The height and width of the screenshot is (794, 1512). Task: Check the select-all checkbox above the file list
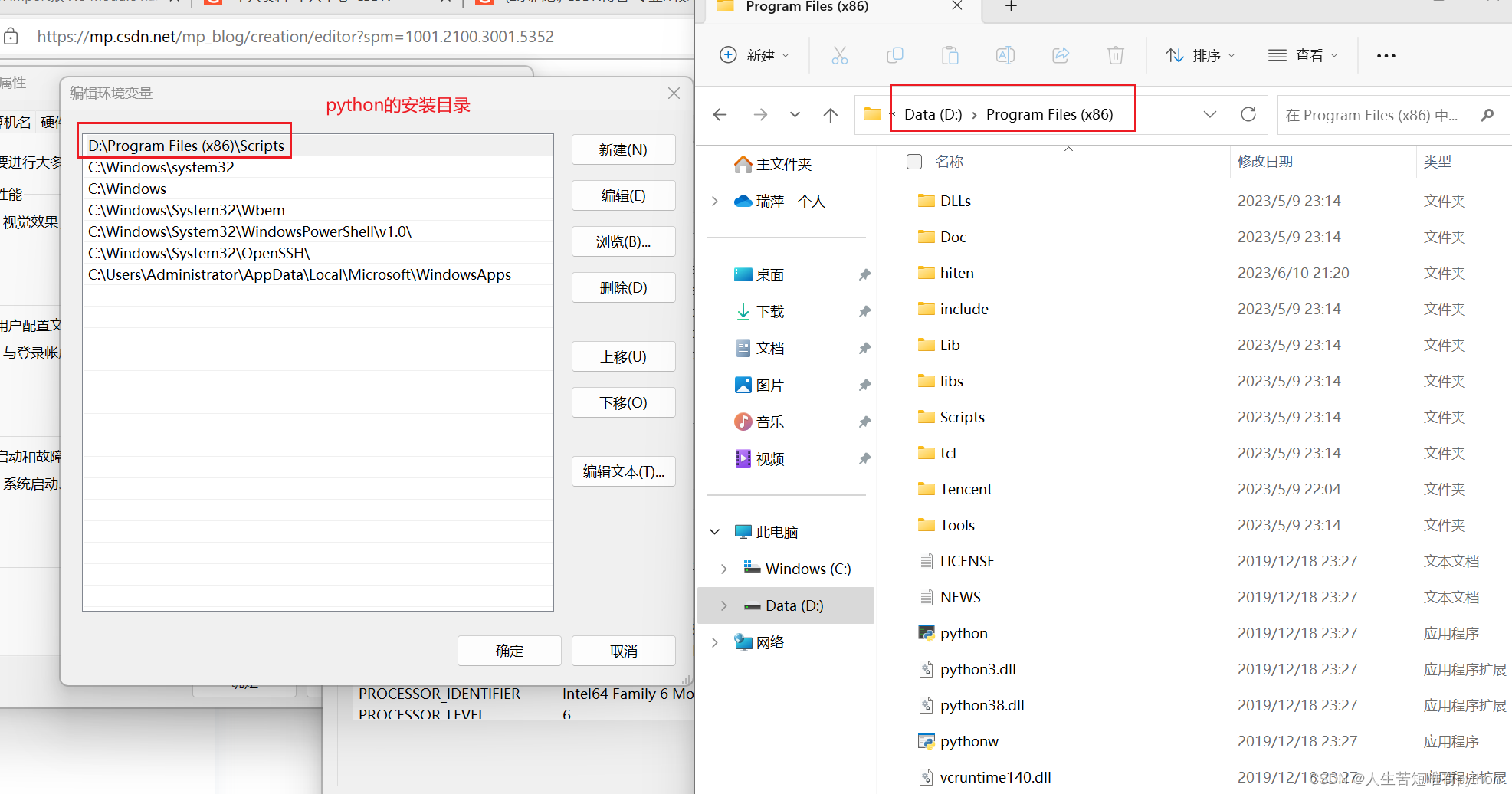[913, 161]
